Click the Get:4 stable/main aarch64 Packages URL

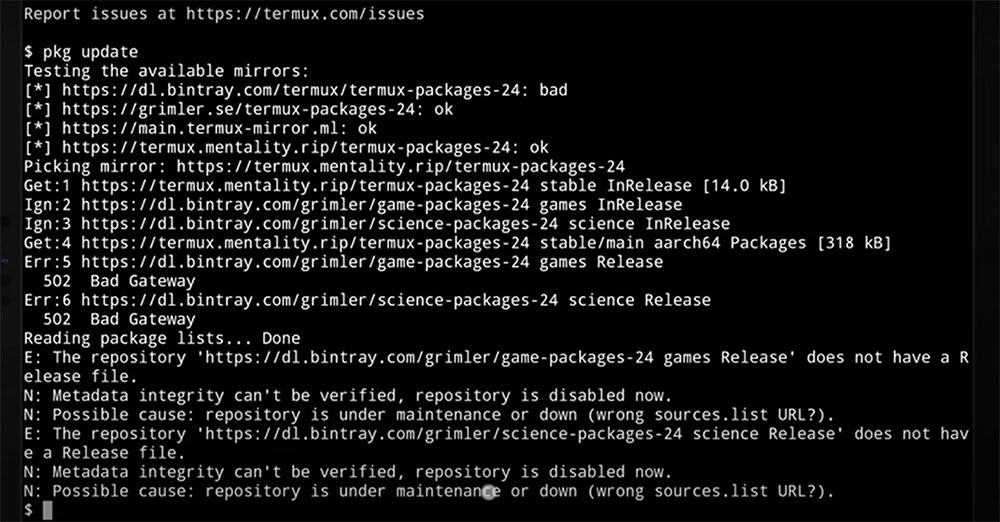[305, 243]
